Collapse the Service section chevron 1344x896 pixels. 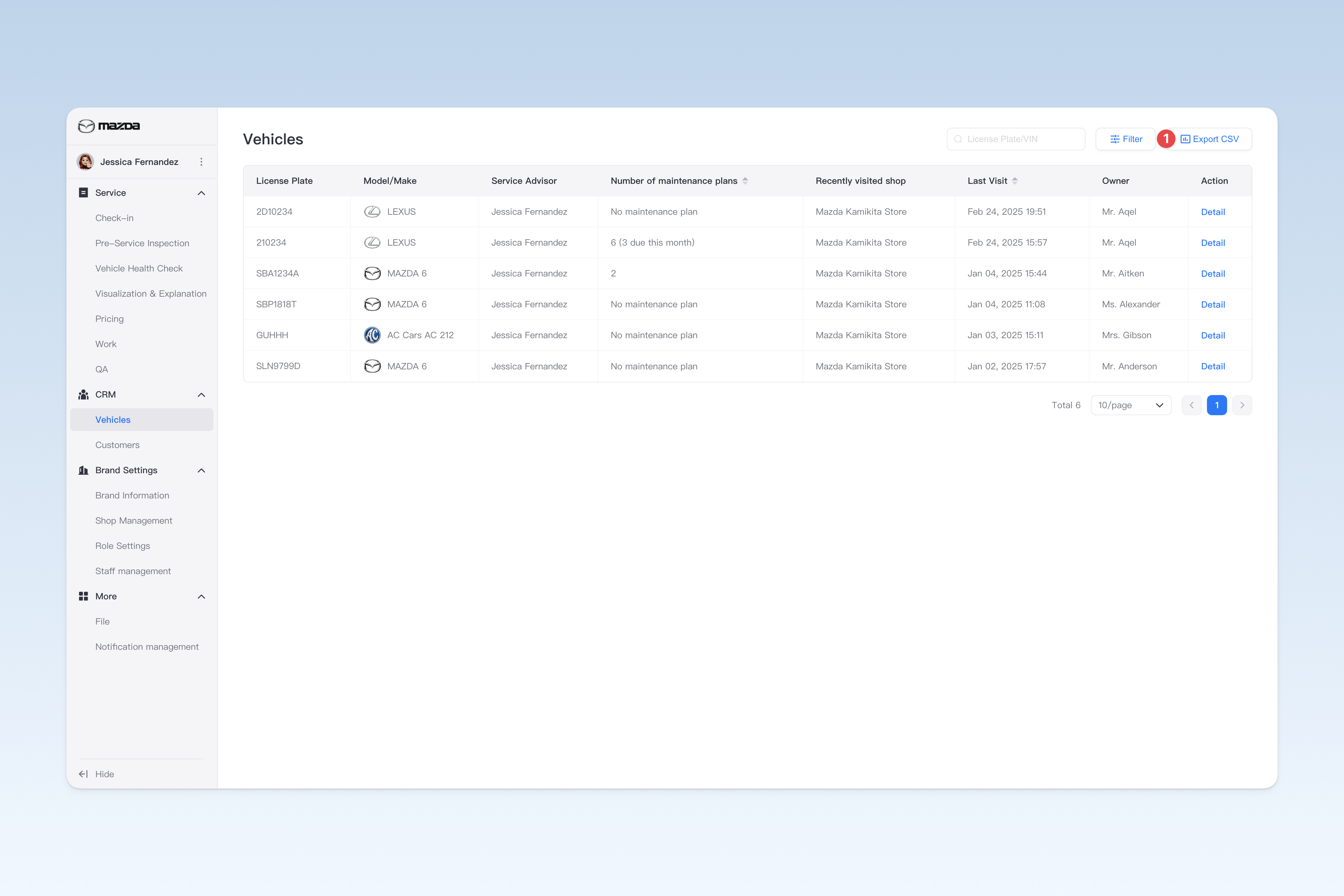pyautogui.click(x=201, y=193)
